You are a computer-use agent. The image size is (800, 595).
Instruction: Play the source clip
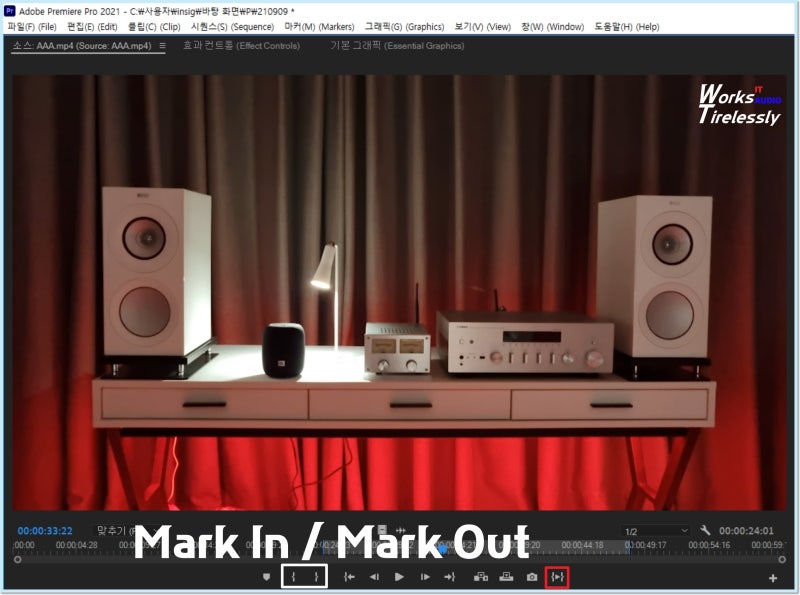[x=399, y=577]
